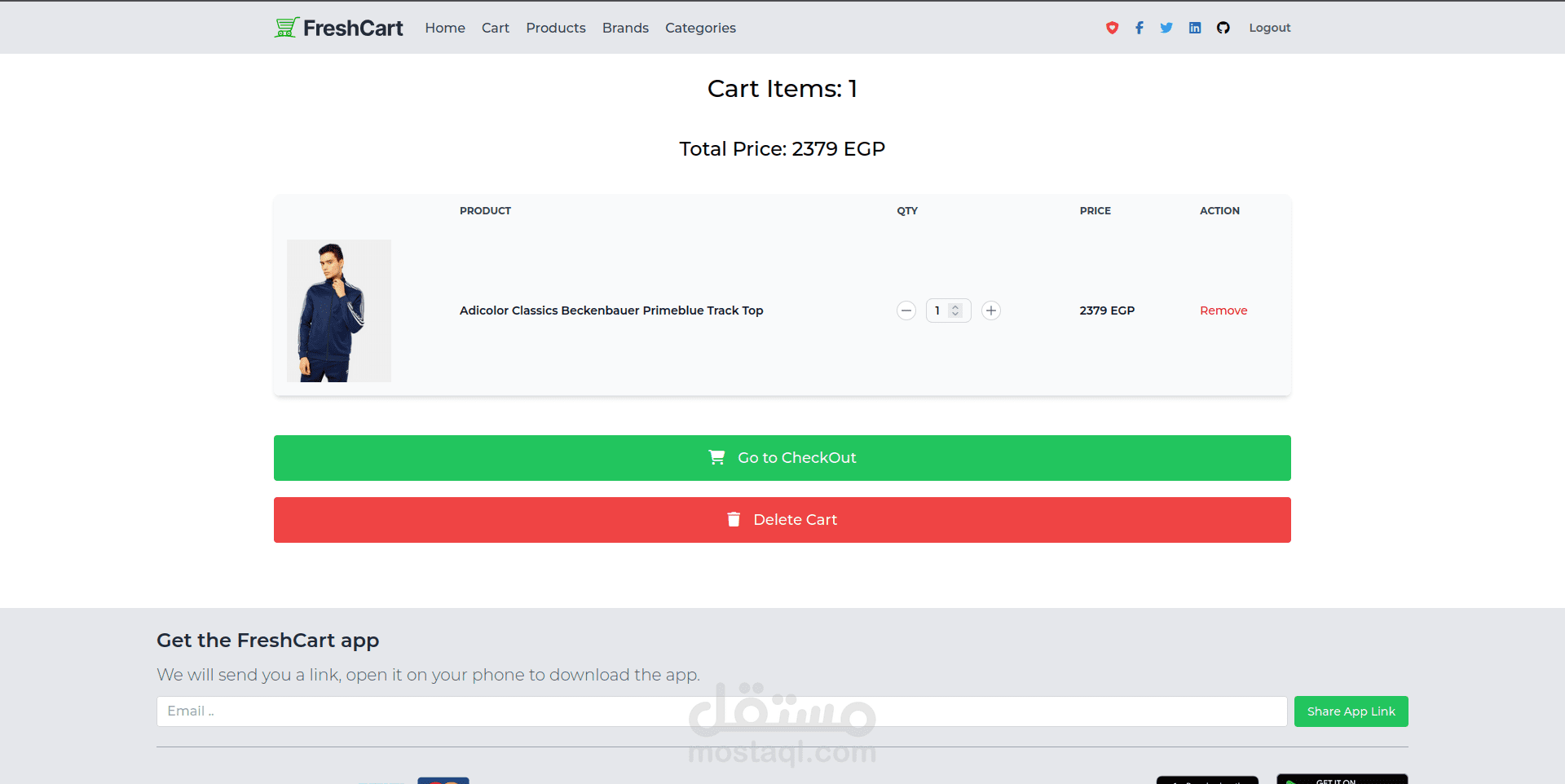Click Adicolor Classics Beckenbauer Primeblue Track Top

click(x=611, y=311)
